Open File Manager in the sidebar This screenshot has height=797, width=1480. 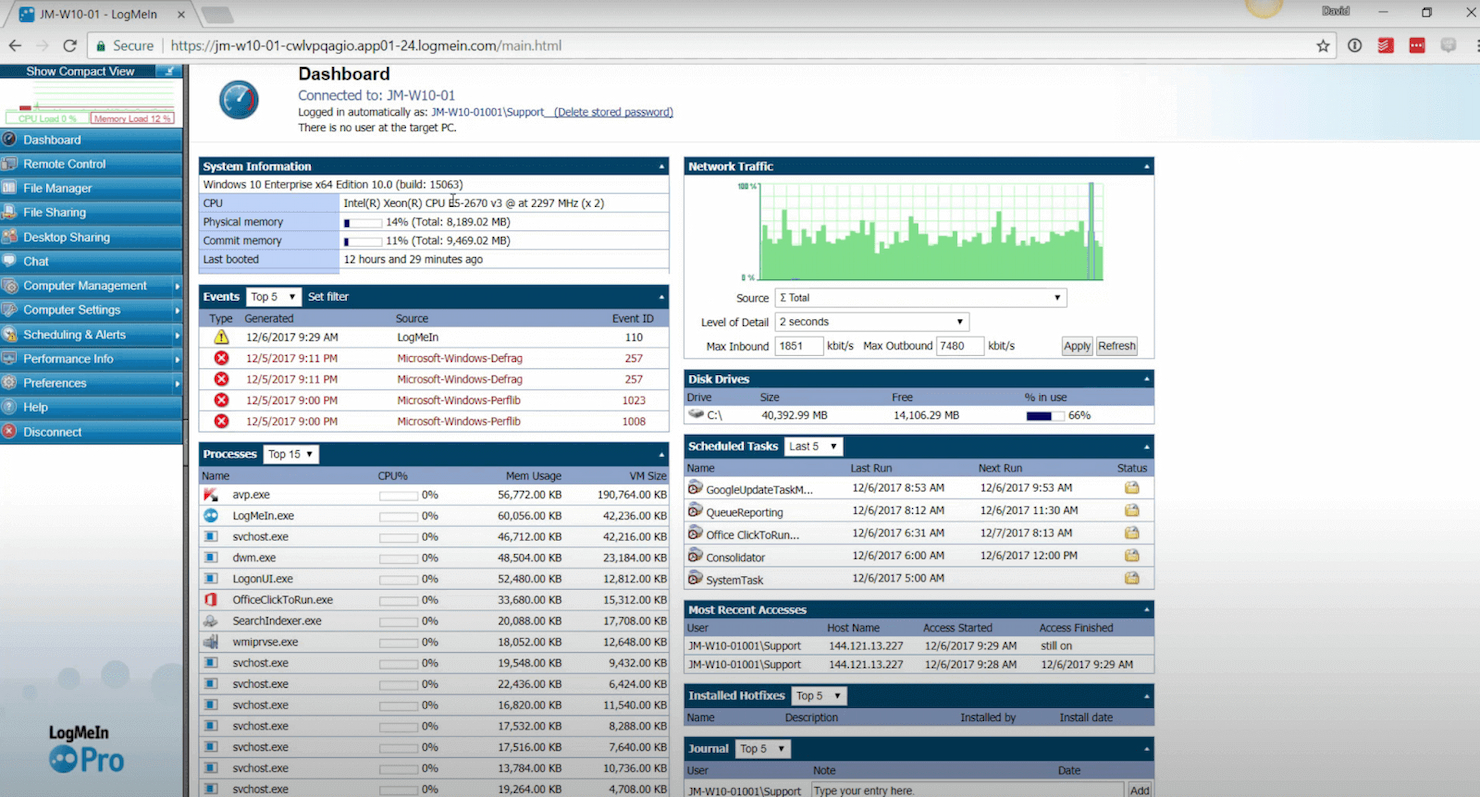58,188
